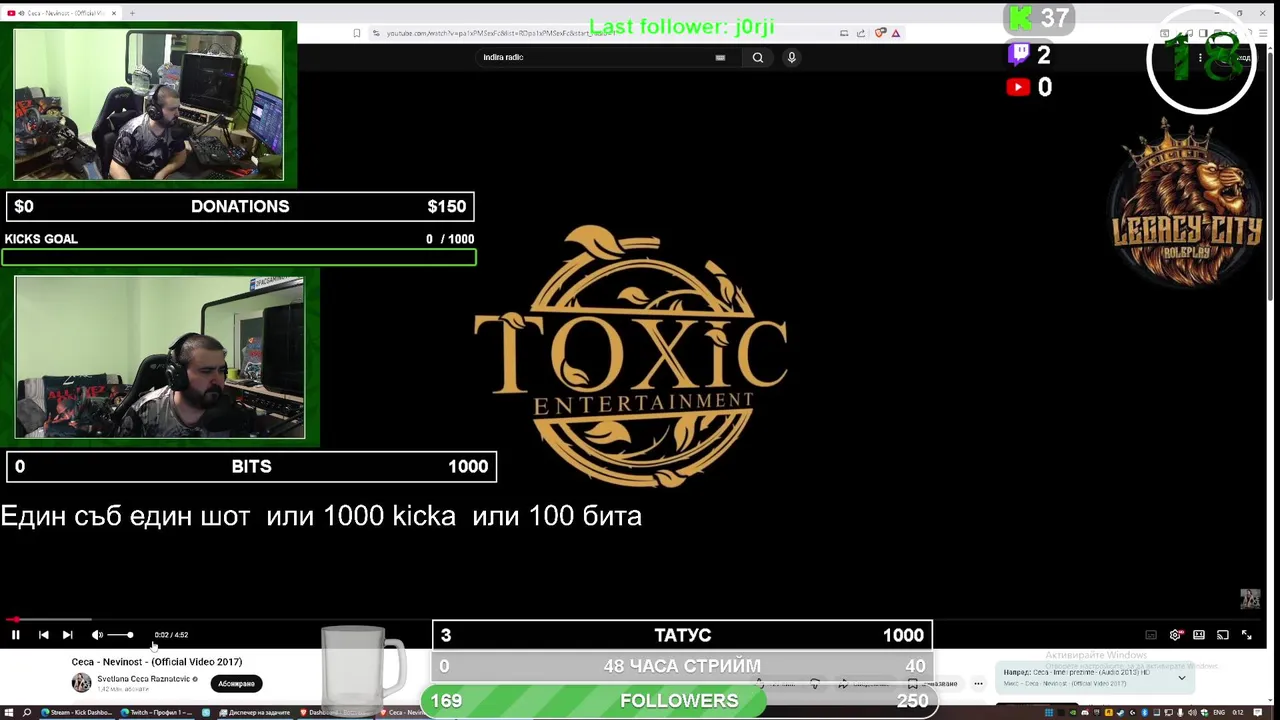This screenshot has width=1280, height=720.
Task: Click the 'Last follower: j0rji' text
Action: coord(682,27)
